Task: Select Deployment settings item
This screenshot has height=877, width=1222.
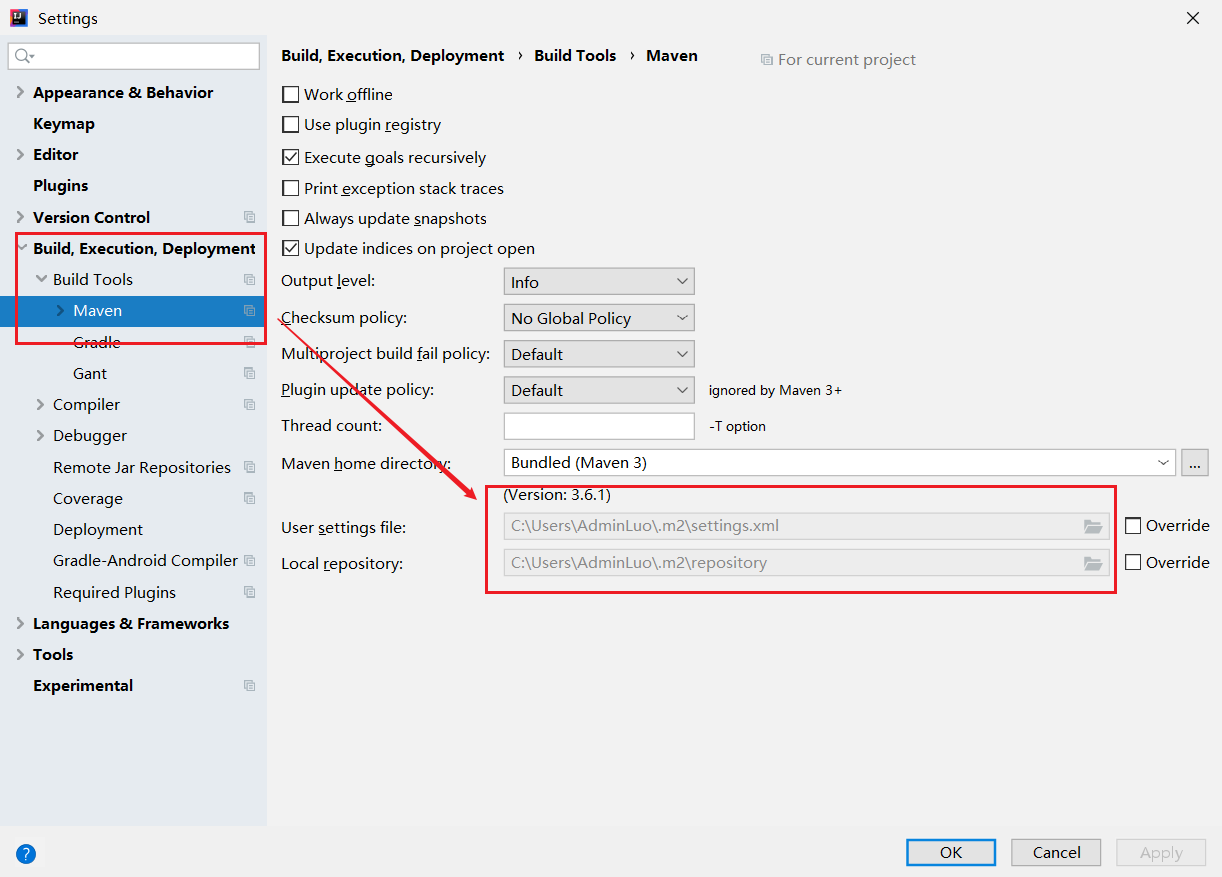Action: coord(98,530)
